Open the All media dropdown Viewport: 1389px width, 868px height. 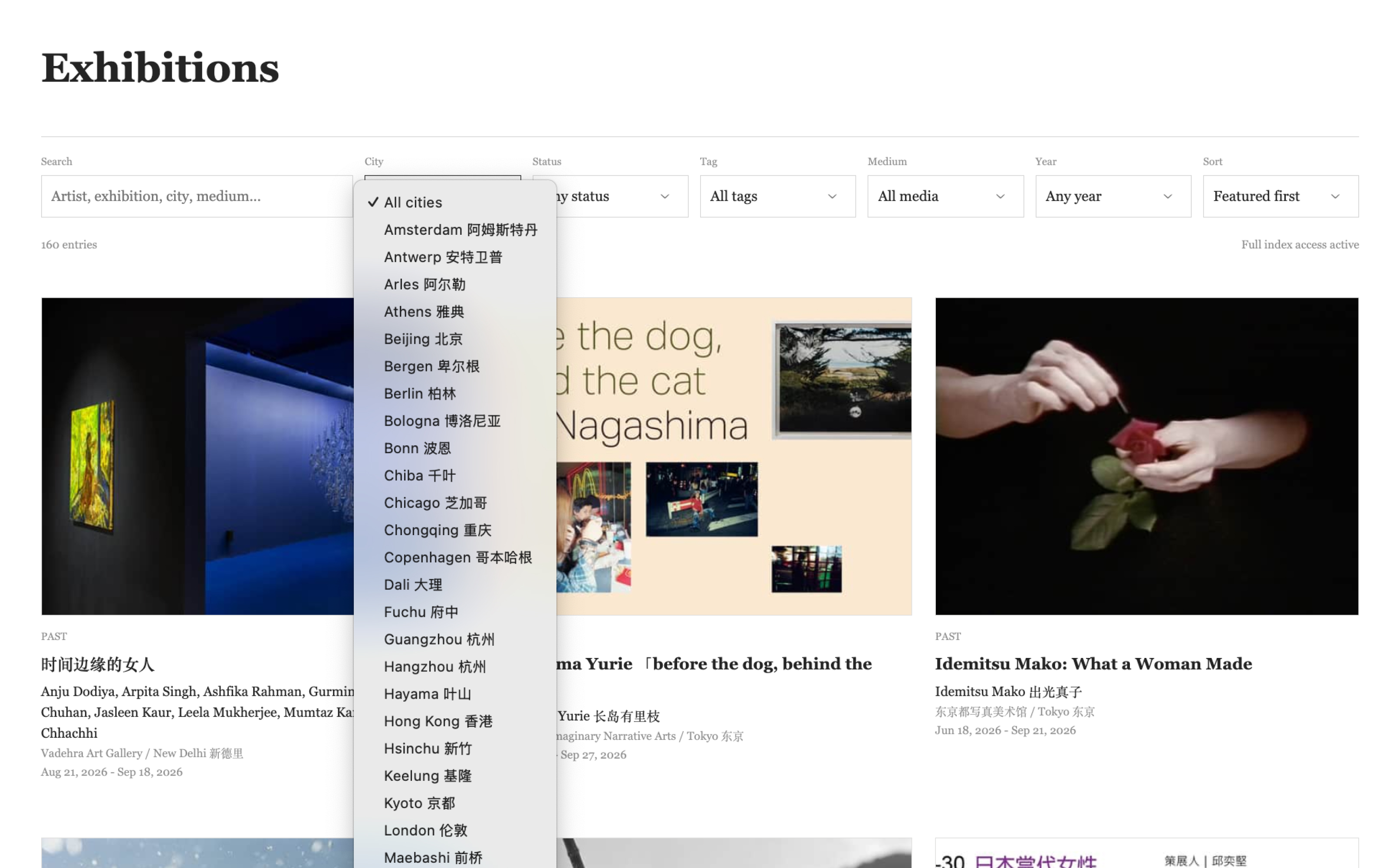[x=945, y=196]
